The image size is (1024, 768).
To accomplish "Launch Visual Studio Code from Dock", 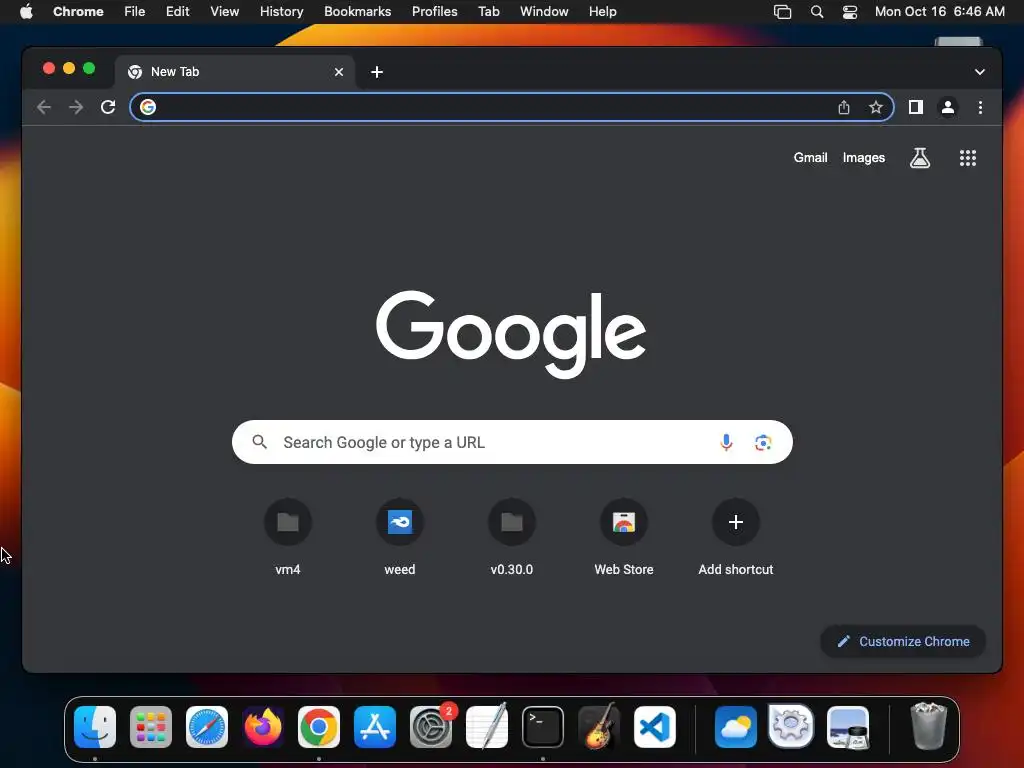I will tap(655, 727).
